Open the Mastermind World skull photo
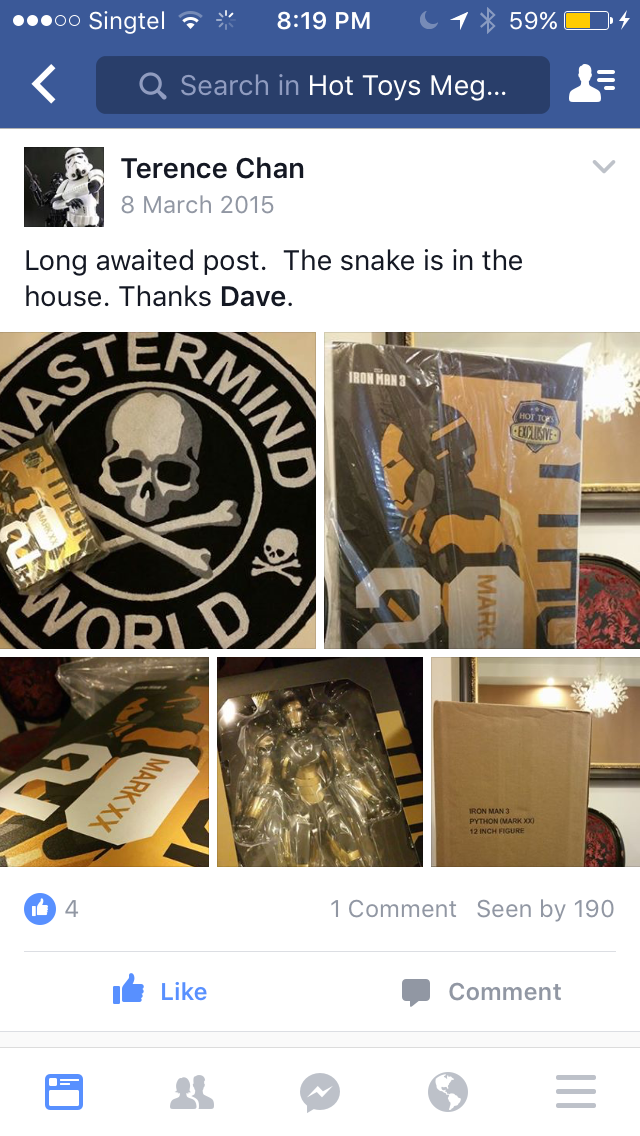 (x=158, y=490)
